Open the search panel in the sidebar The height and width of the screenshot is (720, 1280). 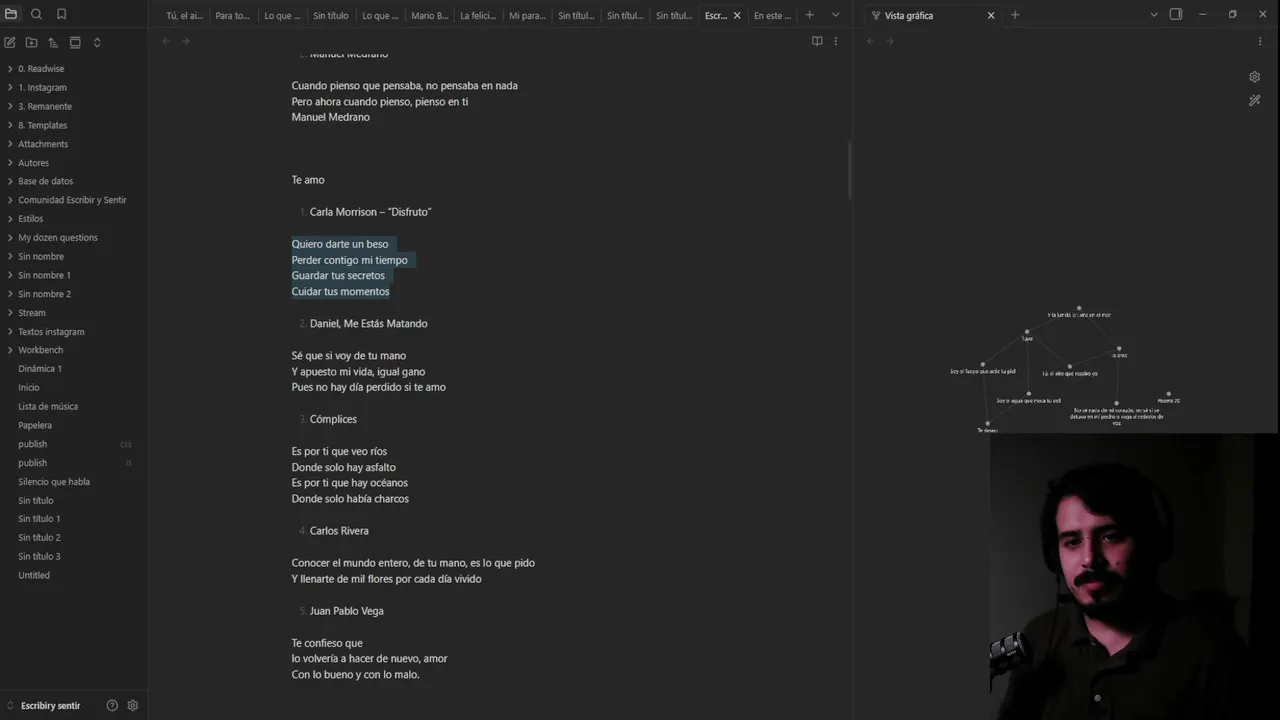tap(36, 15)
